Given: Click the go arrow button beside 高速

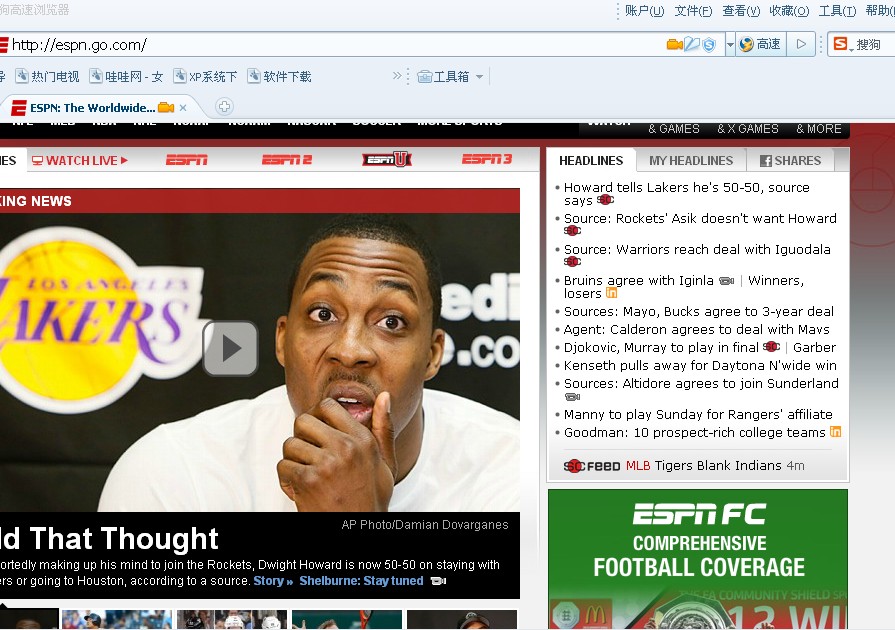Looking at the screenshot, I should point(801,45).
